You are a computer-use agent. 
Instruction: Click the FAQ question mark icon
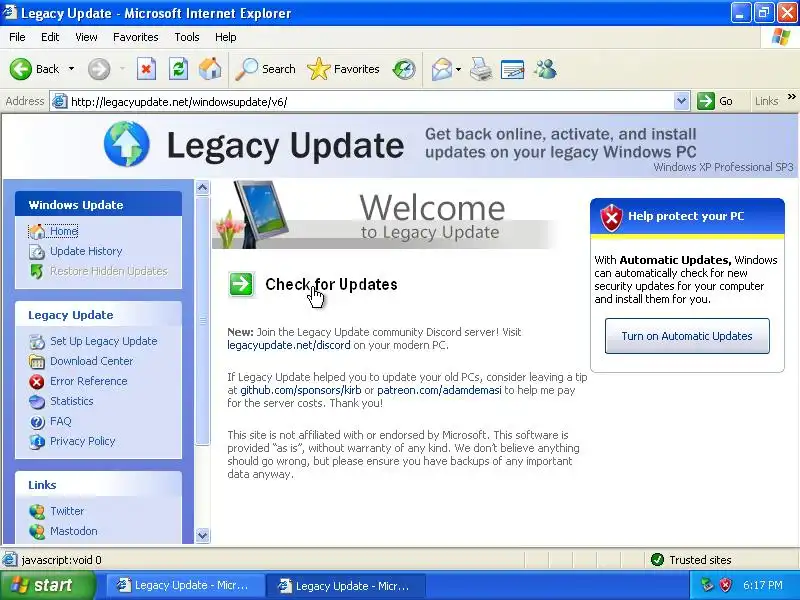(x=37, y=421)
